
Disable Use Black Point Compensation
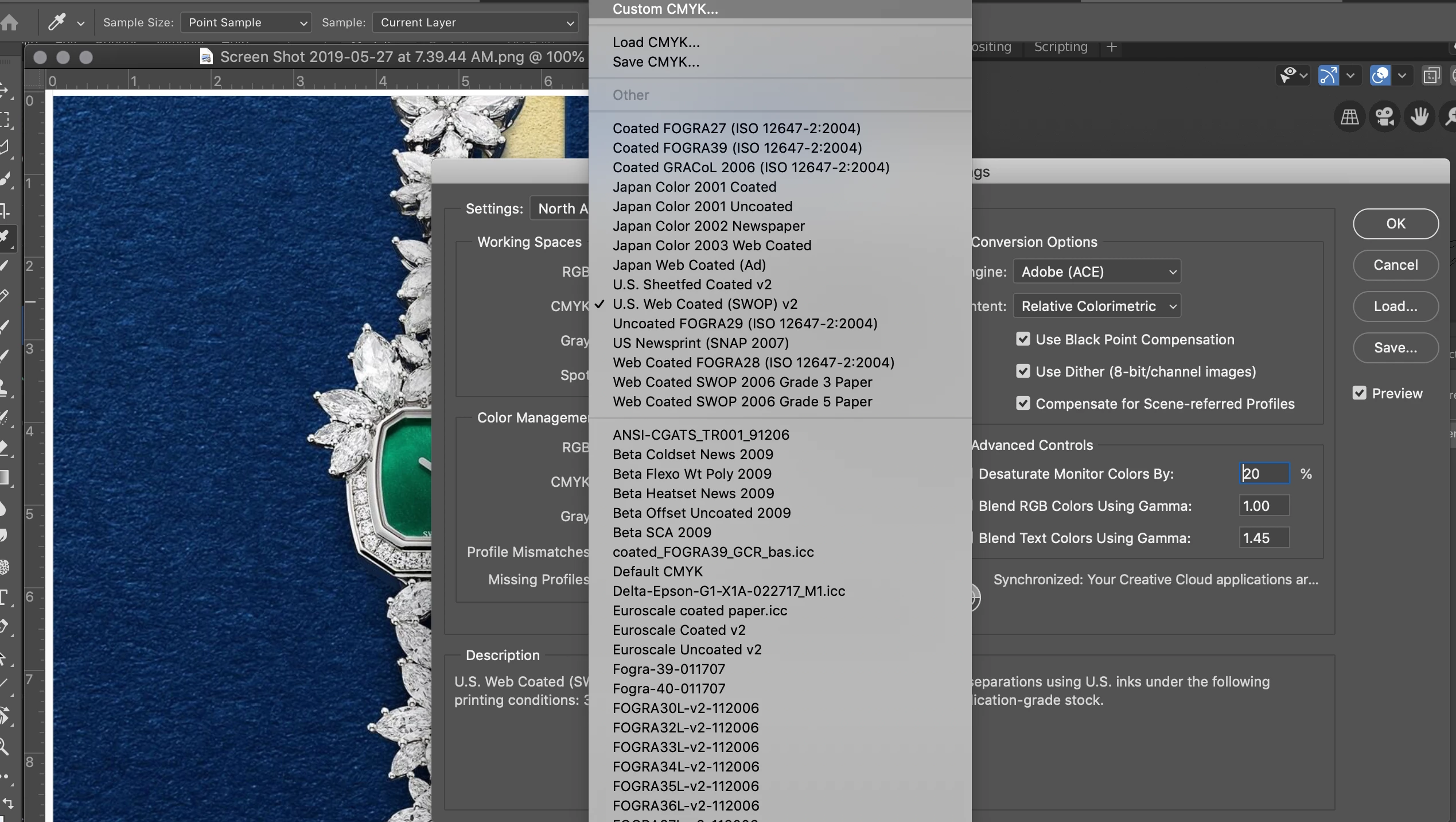coord(1023,339)
